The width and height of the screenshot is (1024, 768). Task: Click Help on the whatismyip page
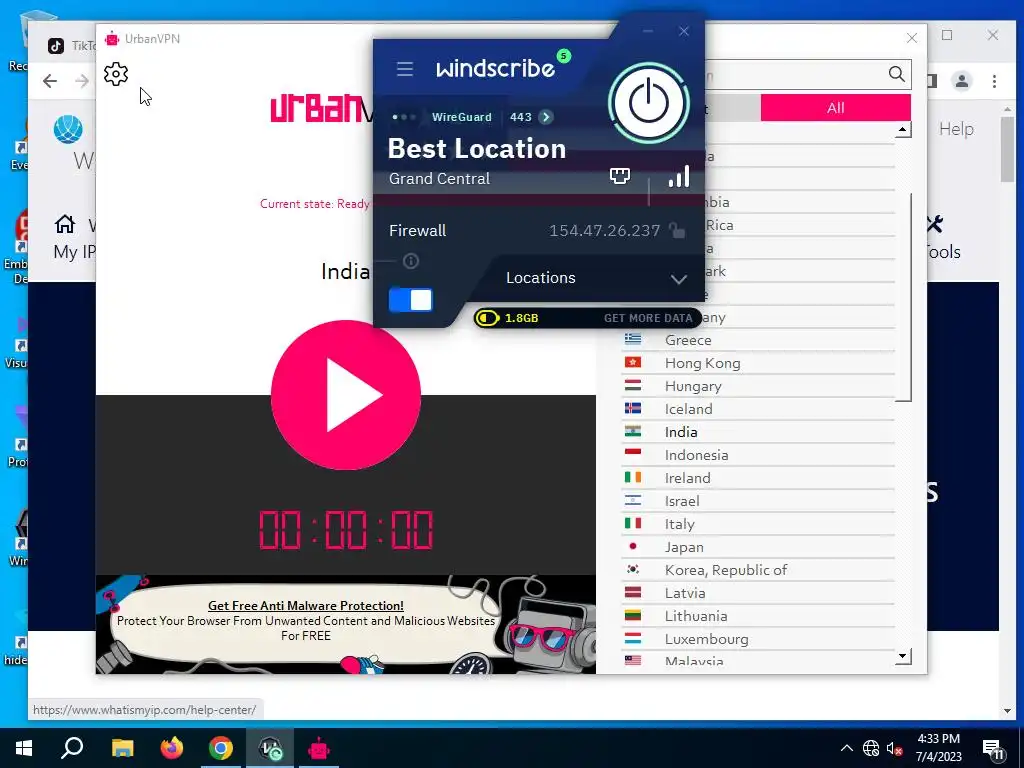(956, 129)
